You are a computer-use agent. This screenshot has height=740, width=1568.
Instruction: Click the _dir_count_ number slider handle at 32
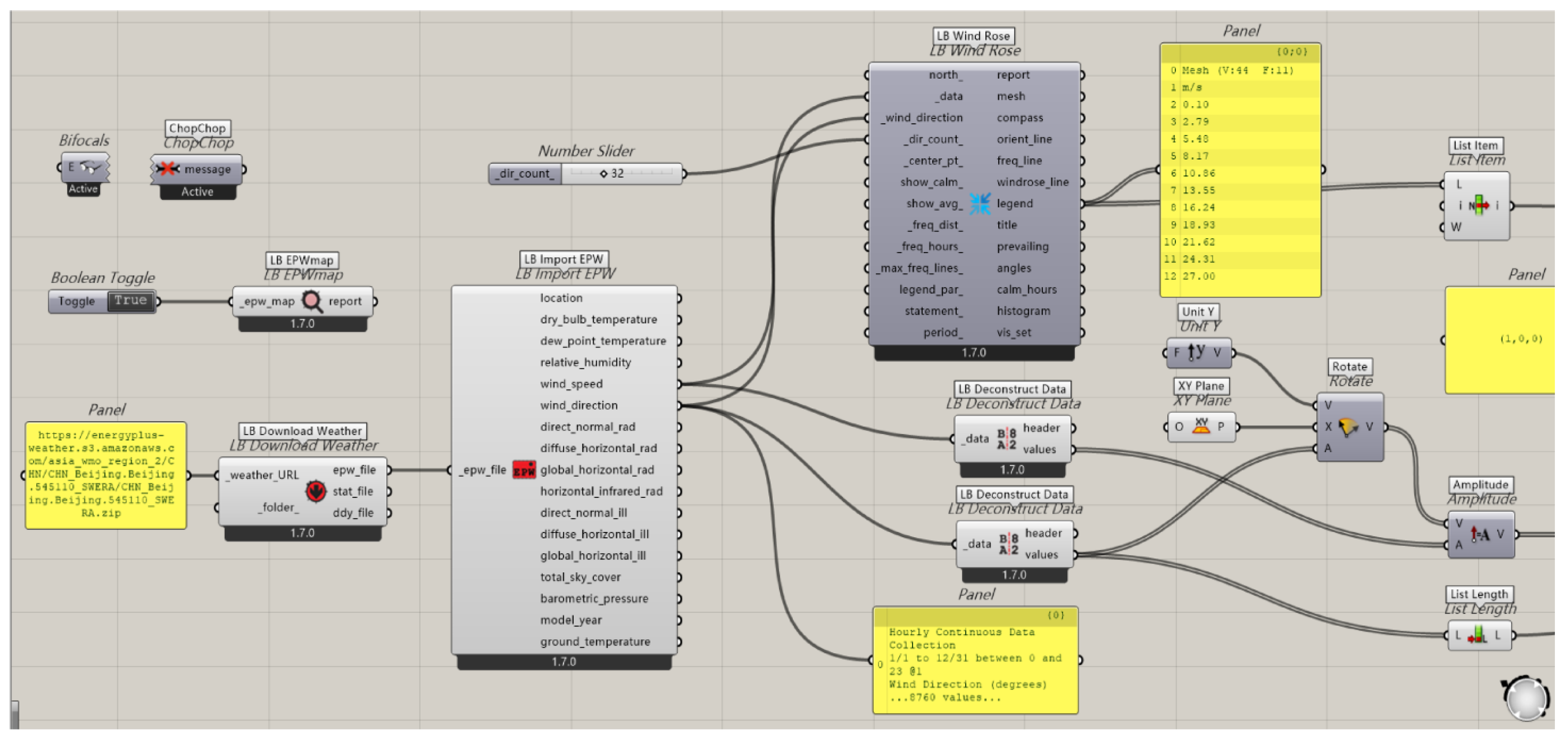(603, 173)
